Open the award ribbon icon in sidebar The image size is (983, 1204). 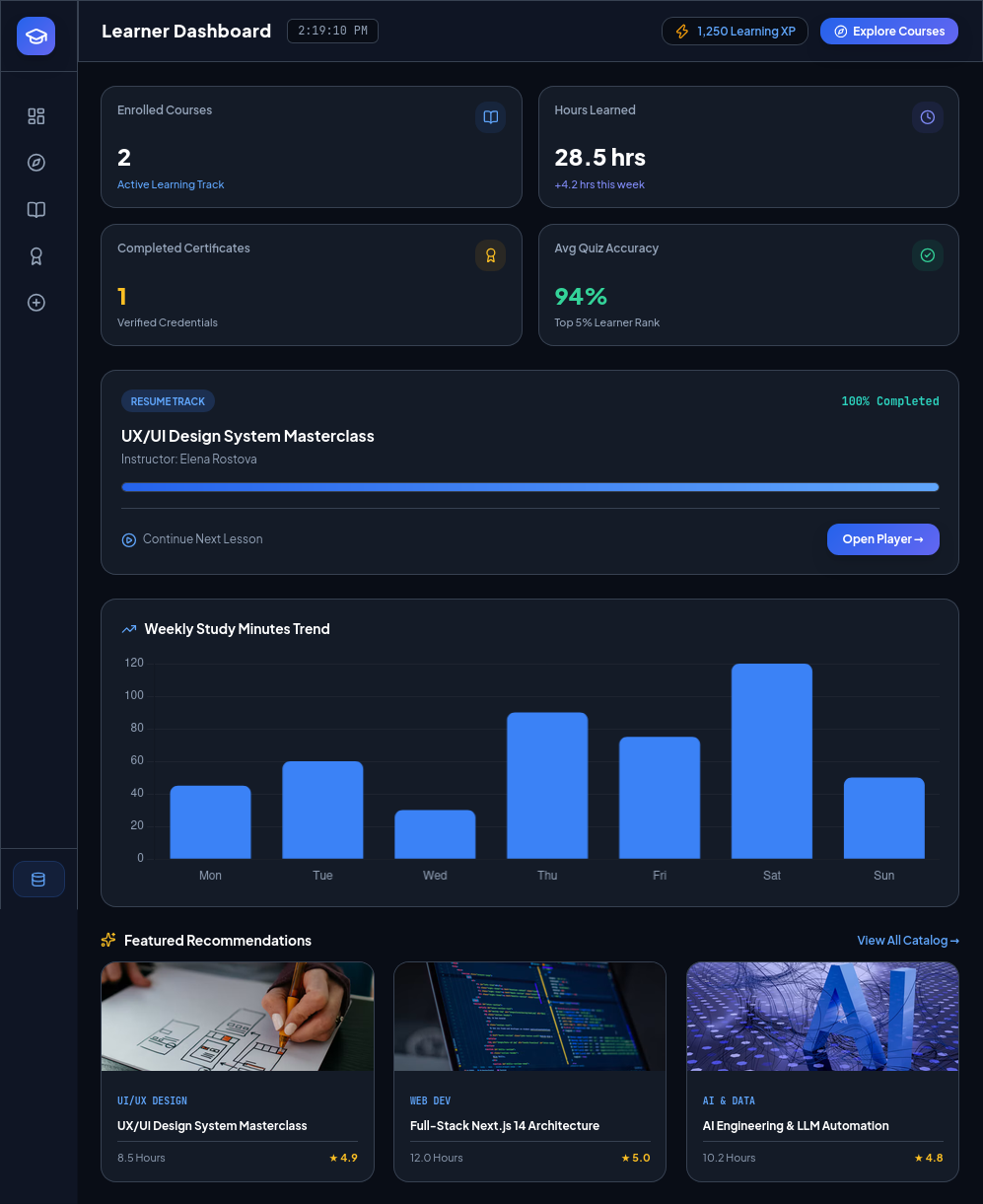click(x=36, y=256)
